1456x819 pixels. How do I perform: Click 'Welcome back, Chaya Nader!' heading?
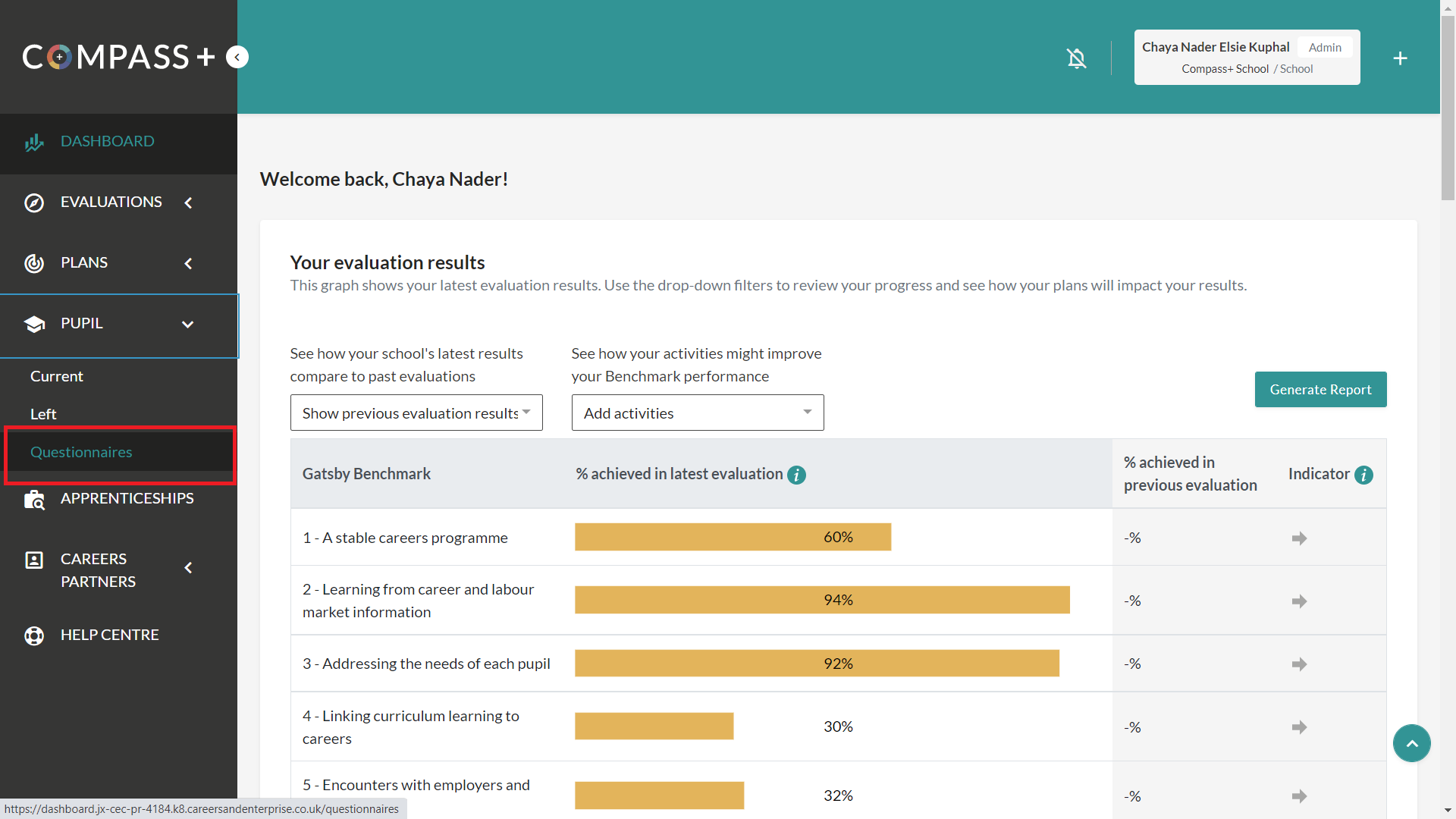(x=384, y=179)
